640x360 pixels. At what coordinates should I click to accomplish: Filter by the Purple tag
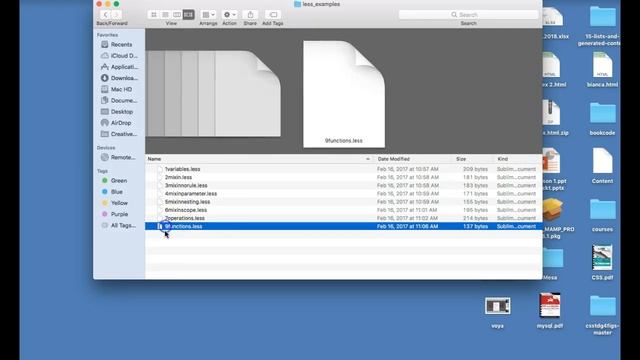click(x=115, y=214)
